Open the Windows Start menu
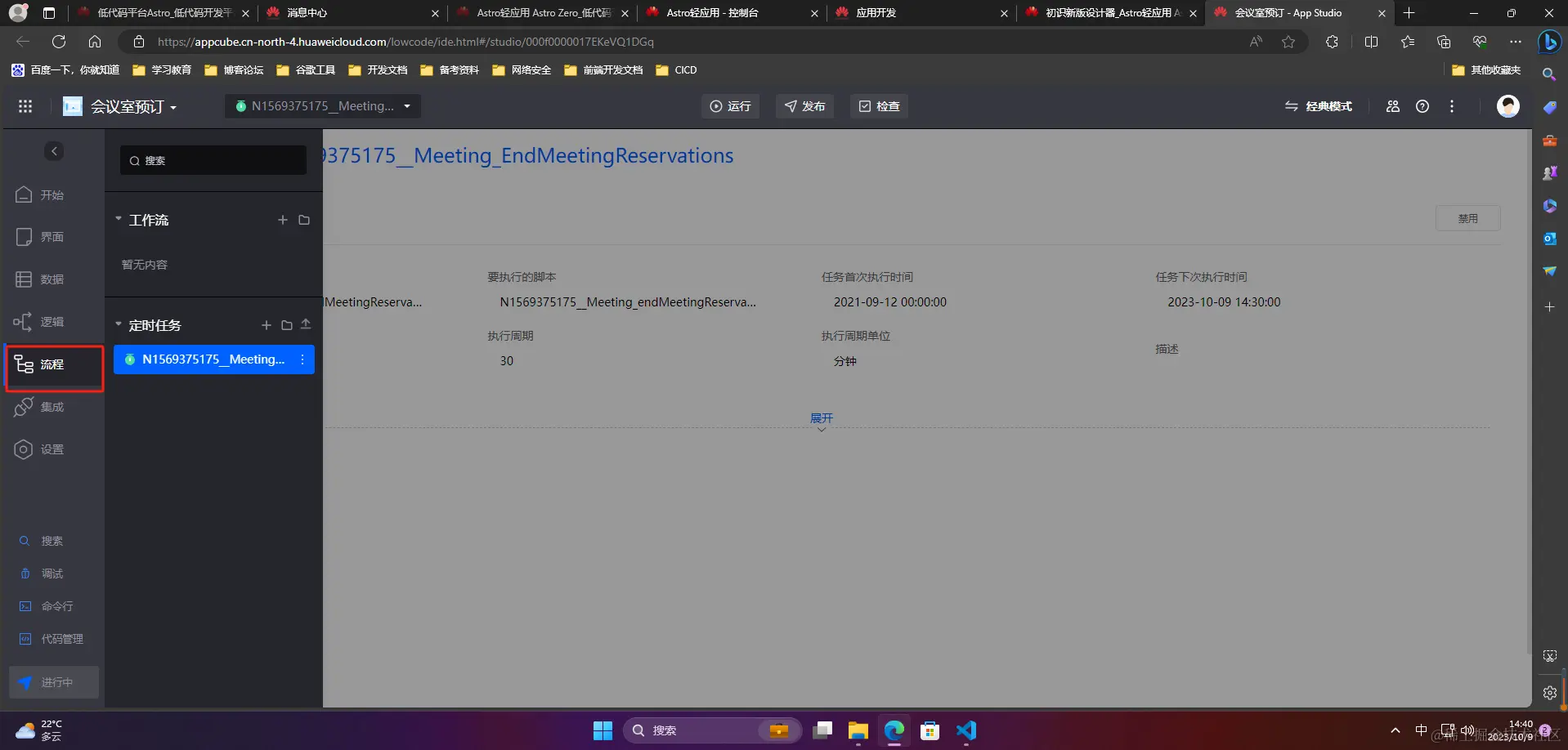Image resolution: width=1568 pixels, height=750 pixels. click(x=603, y=730)
